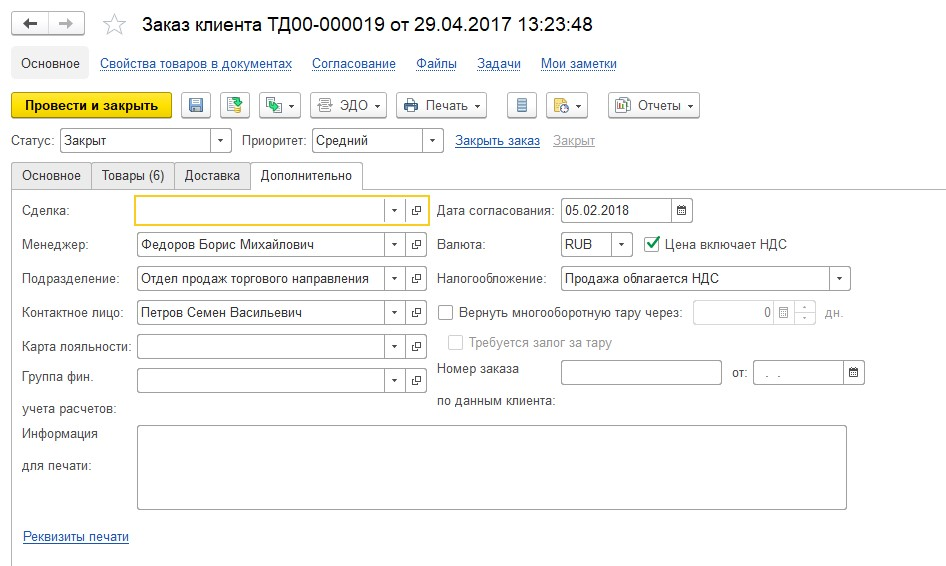946x566 pixels.
Task: Open the Доставка tab
Action: pos(212,176)
